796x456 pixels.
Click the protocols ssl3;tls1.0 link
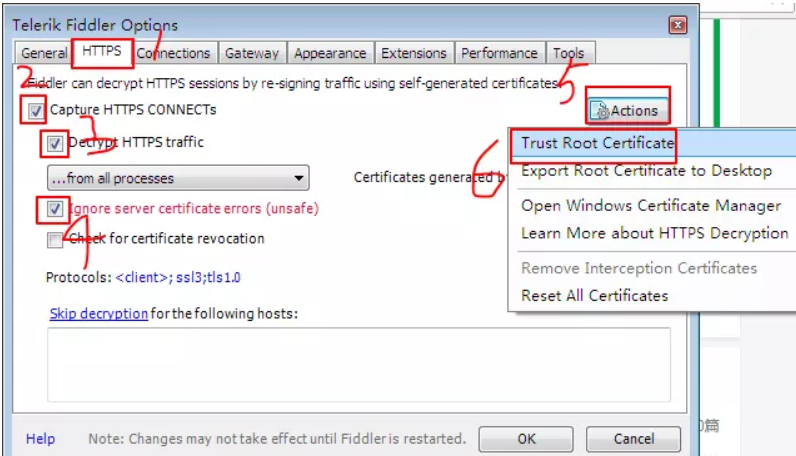[208, 278]
